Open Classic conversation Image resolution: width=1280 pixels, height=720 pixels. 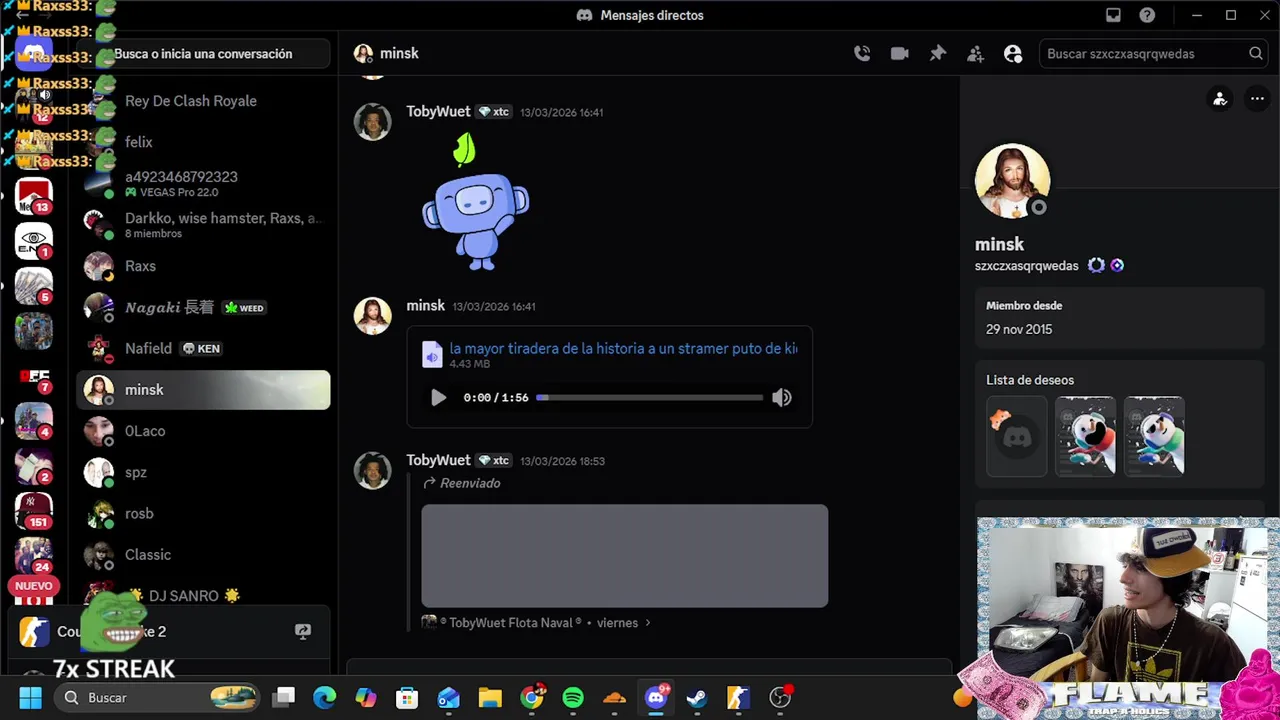tap(203, 555)
